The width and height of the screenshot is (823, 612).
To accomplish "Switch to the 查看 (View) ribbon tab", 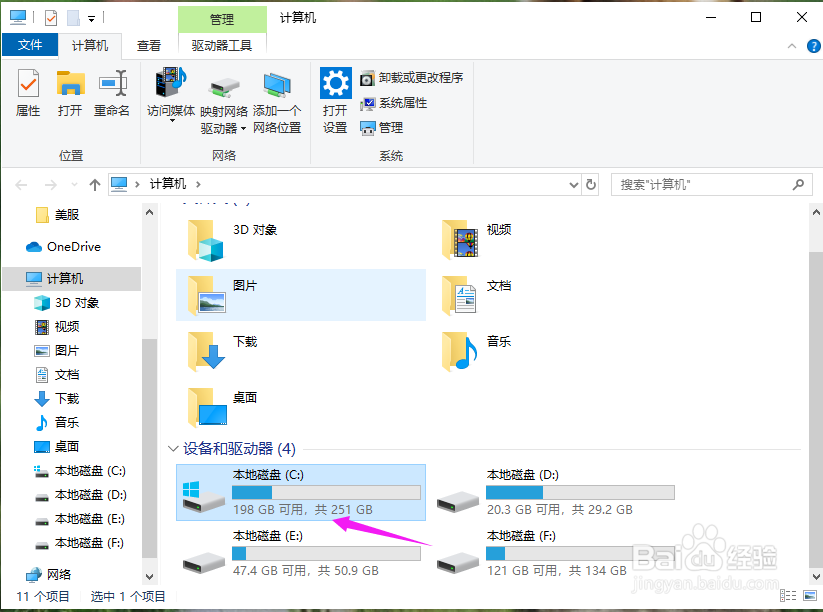I will coord(148,44).
